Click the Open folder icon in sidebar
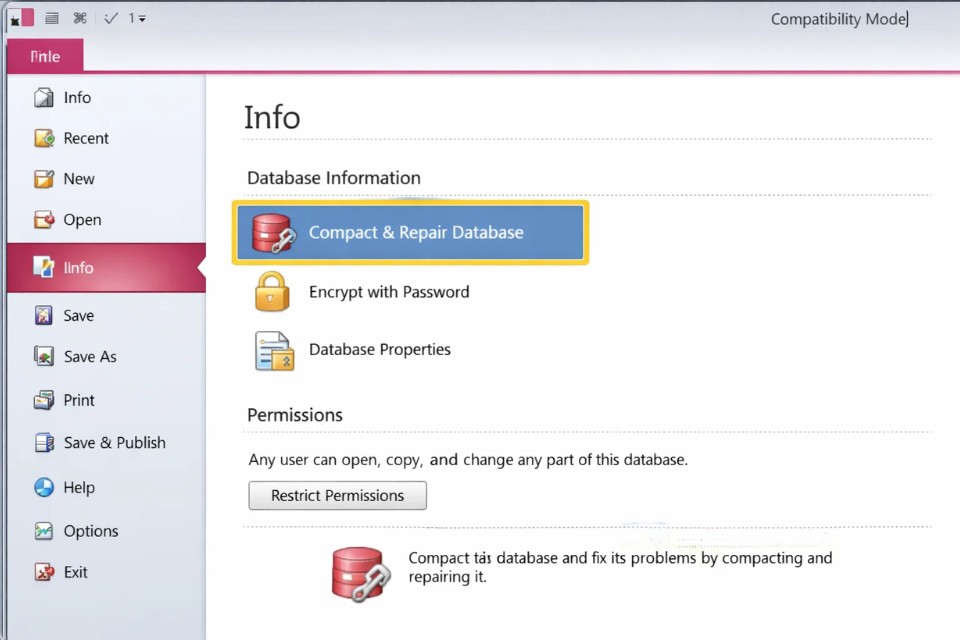Image resolution: width=960 pixels, height=640 pixels. click(x=44, y=220)
